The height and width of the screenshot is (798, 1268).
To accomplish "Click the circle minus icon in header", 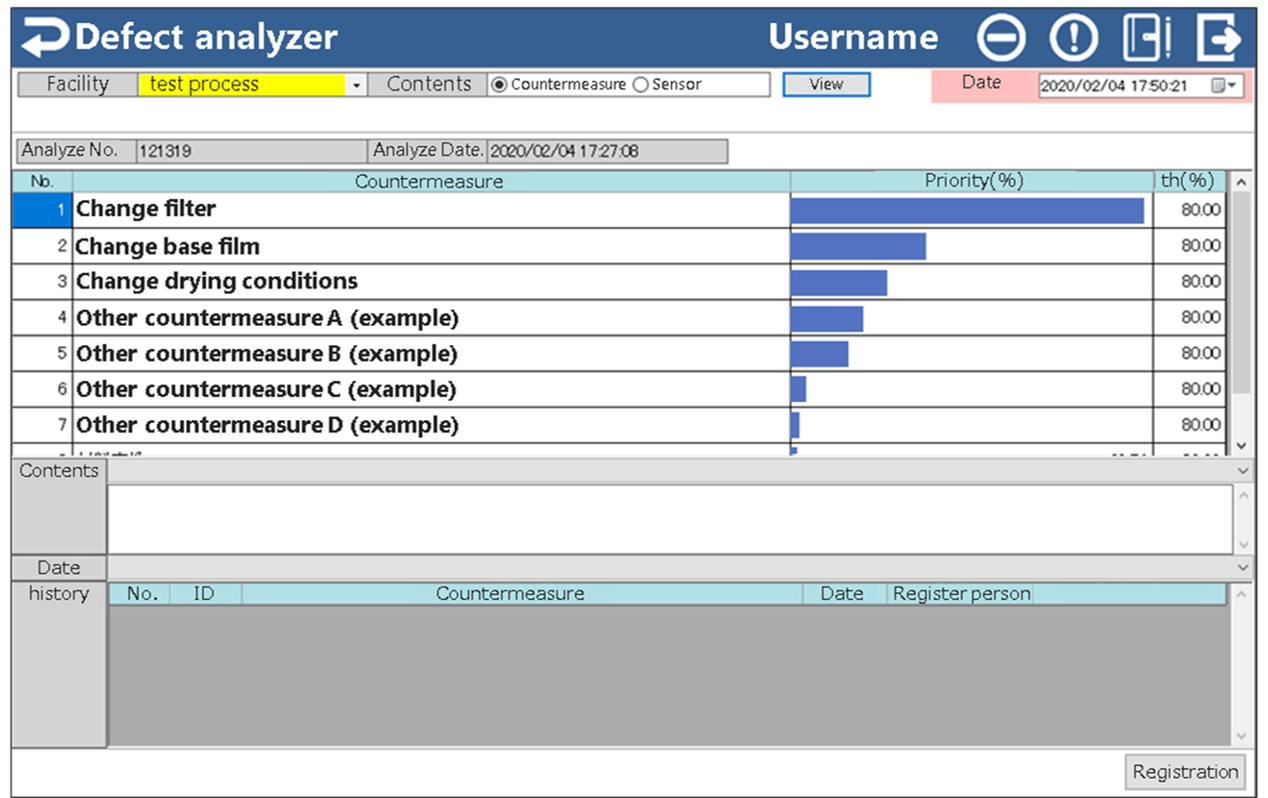I will [1001, 38].
